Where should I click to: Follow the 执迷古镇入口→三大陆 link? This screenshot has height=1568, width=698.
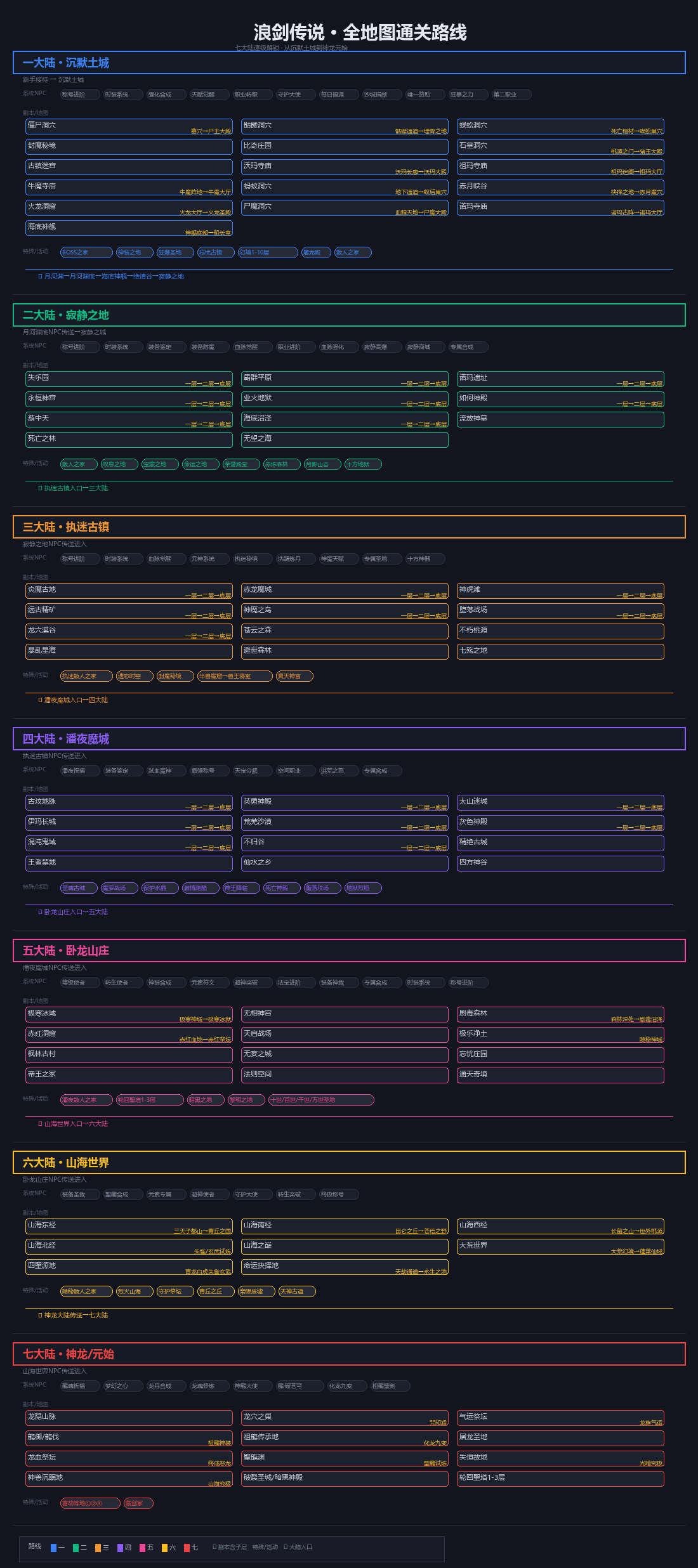tap(73, 488)
